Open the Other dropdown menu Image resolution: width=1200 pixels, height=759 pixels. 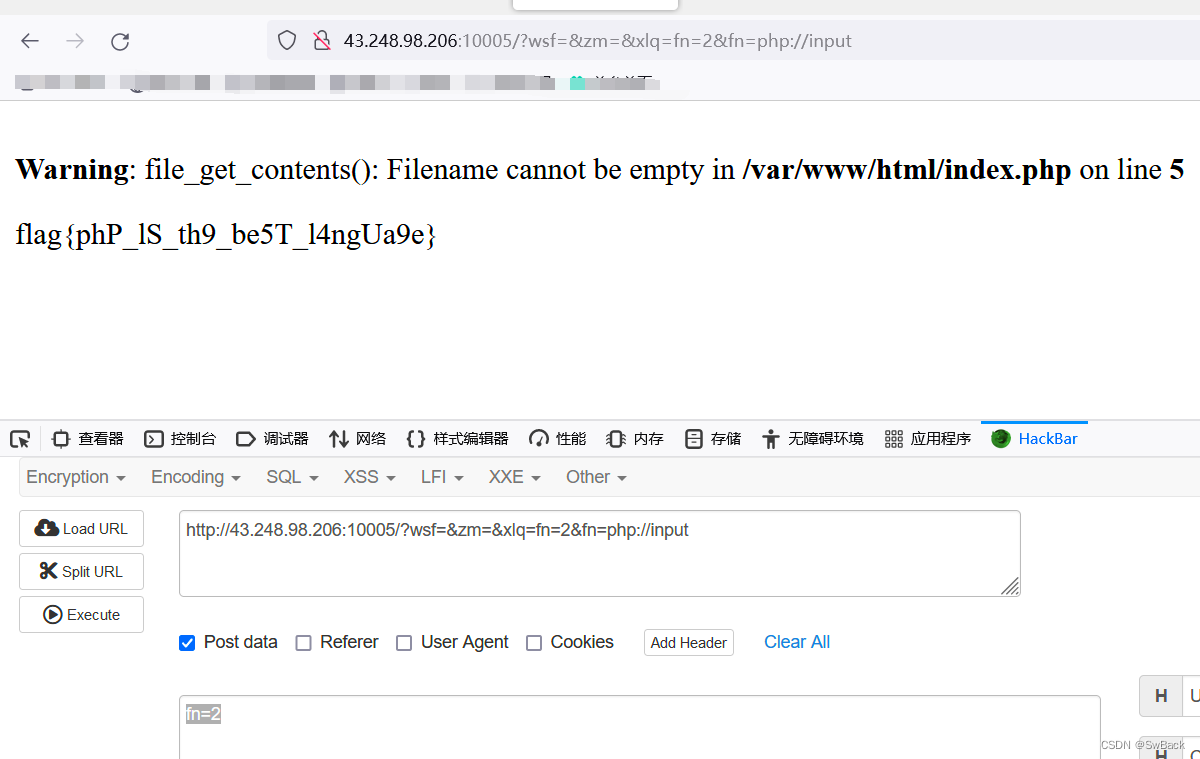596,477
